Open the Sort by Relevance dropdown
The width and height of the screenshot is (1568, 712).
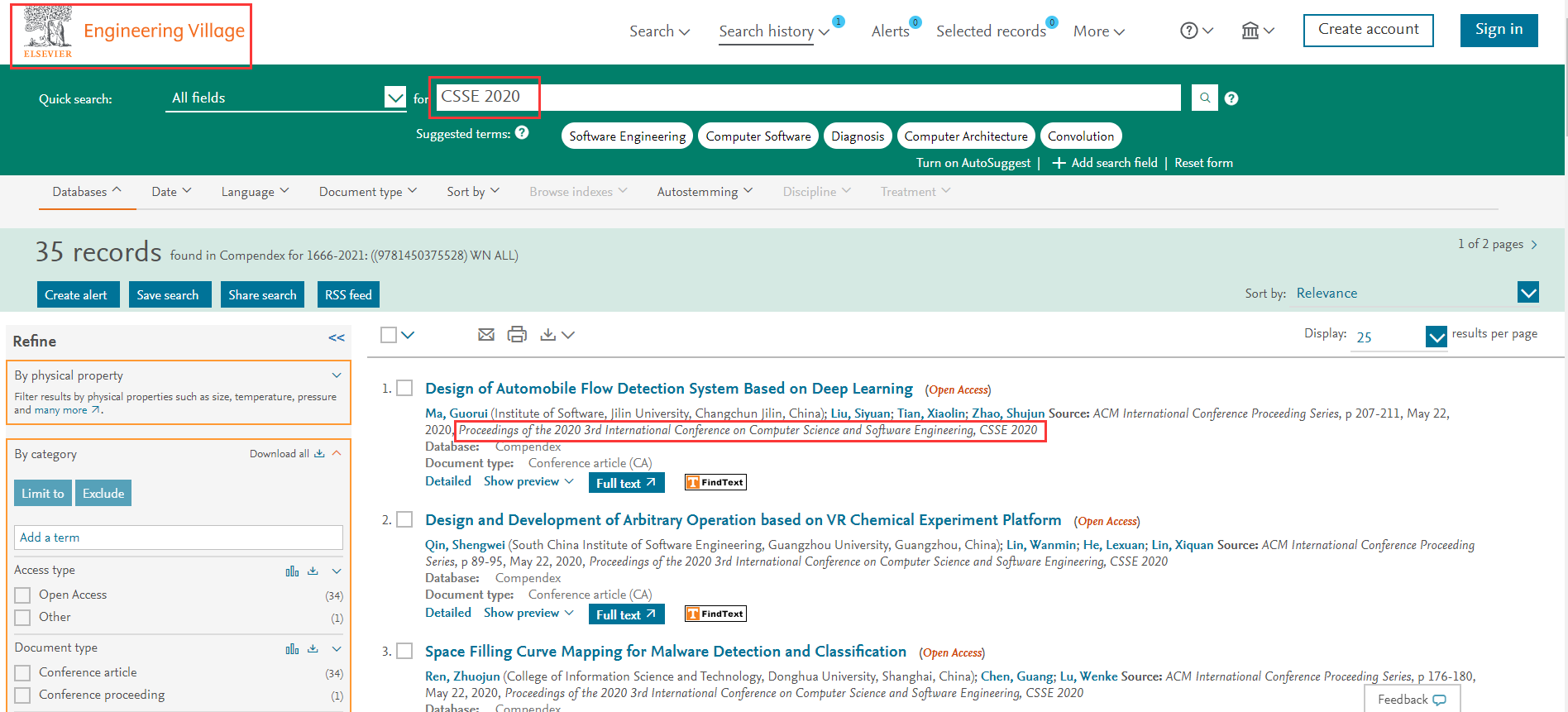[x=1527, y=293]
